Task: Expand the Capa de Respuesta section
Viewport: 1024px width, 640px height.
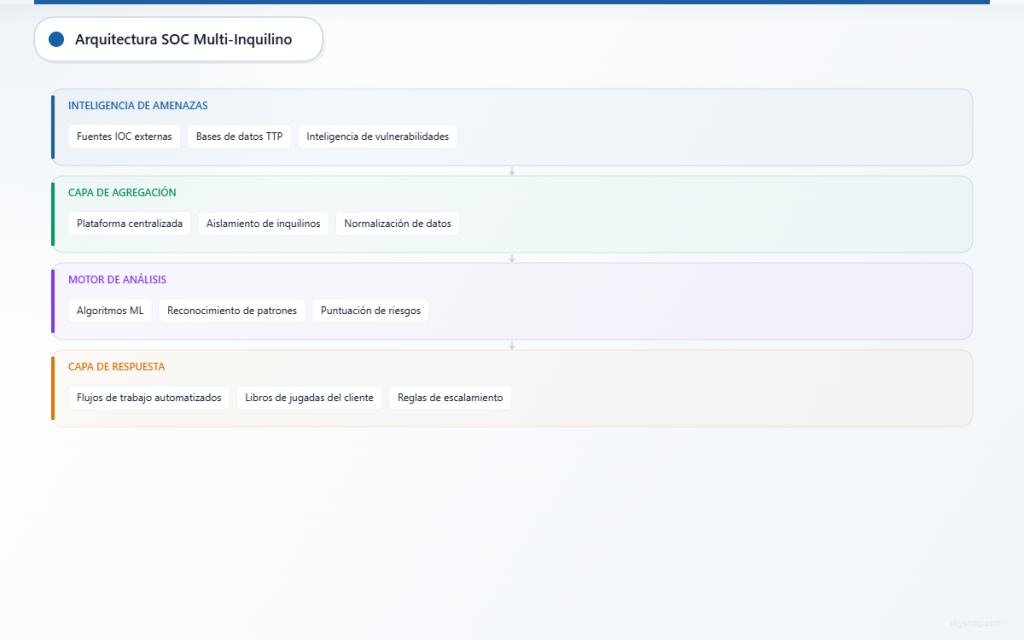Action: (115, 366)
